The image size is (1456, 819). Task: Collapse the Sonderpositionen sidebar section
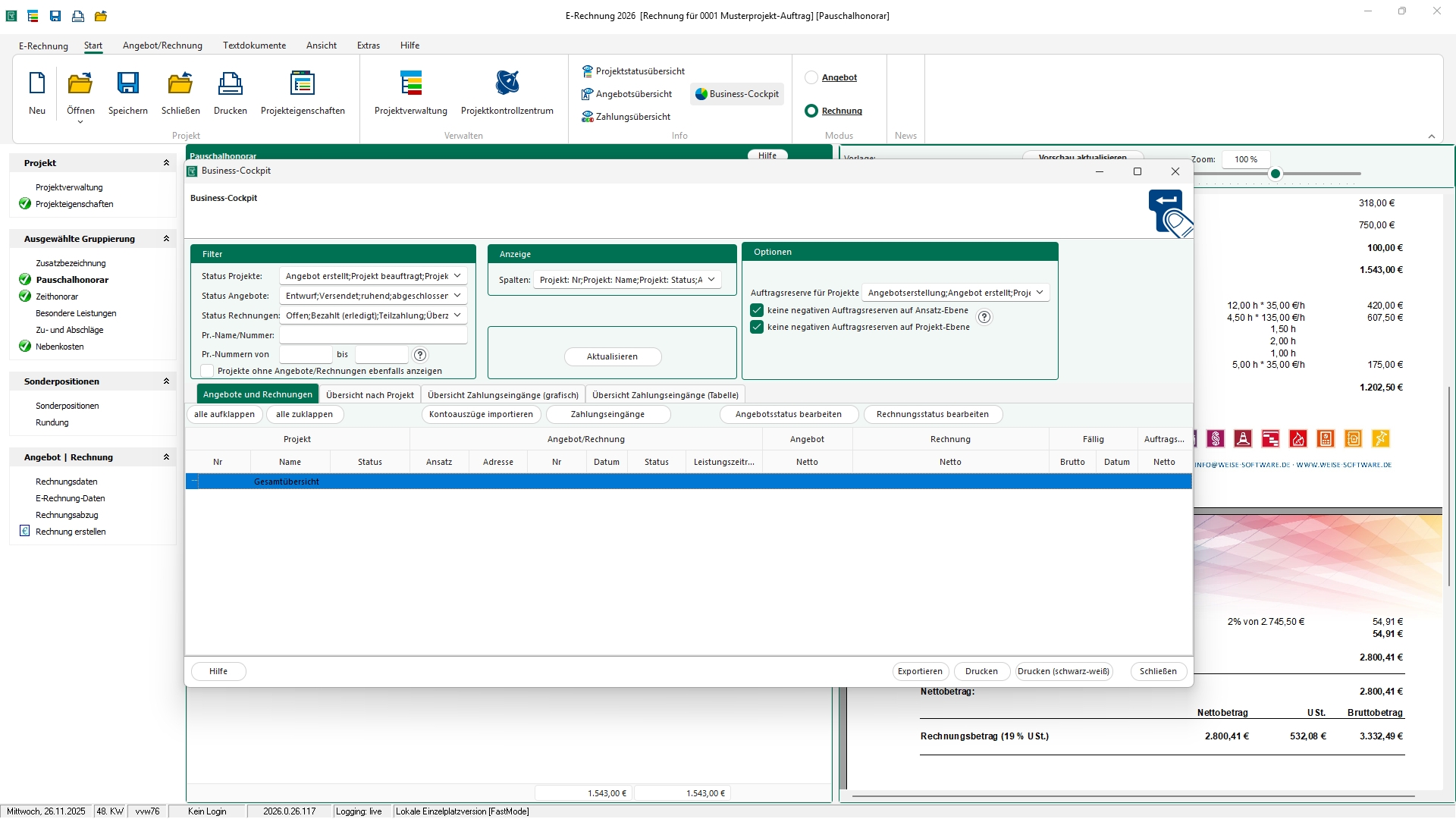166,381
